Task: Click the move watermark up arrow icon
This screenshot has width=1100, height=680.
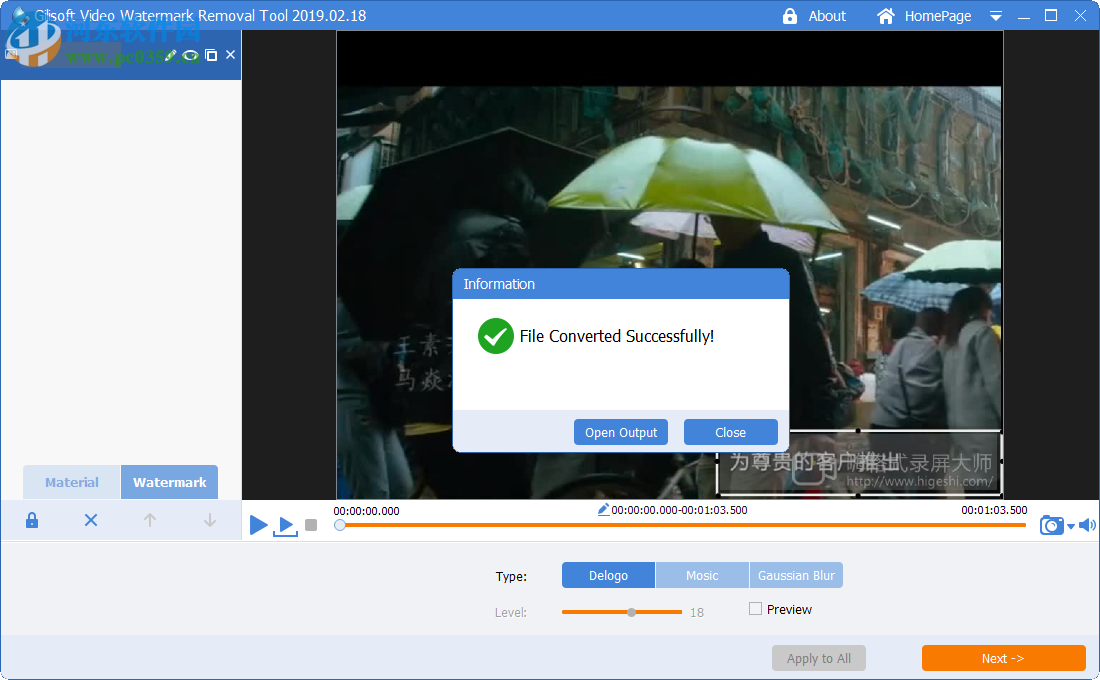Action: point(149,520)
